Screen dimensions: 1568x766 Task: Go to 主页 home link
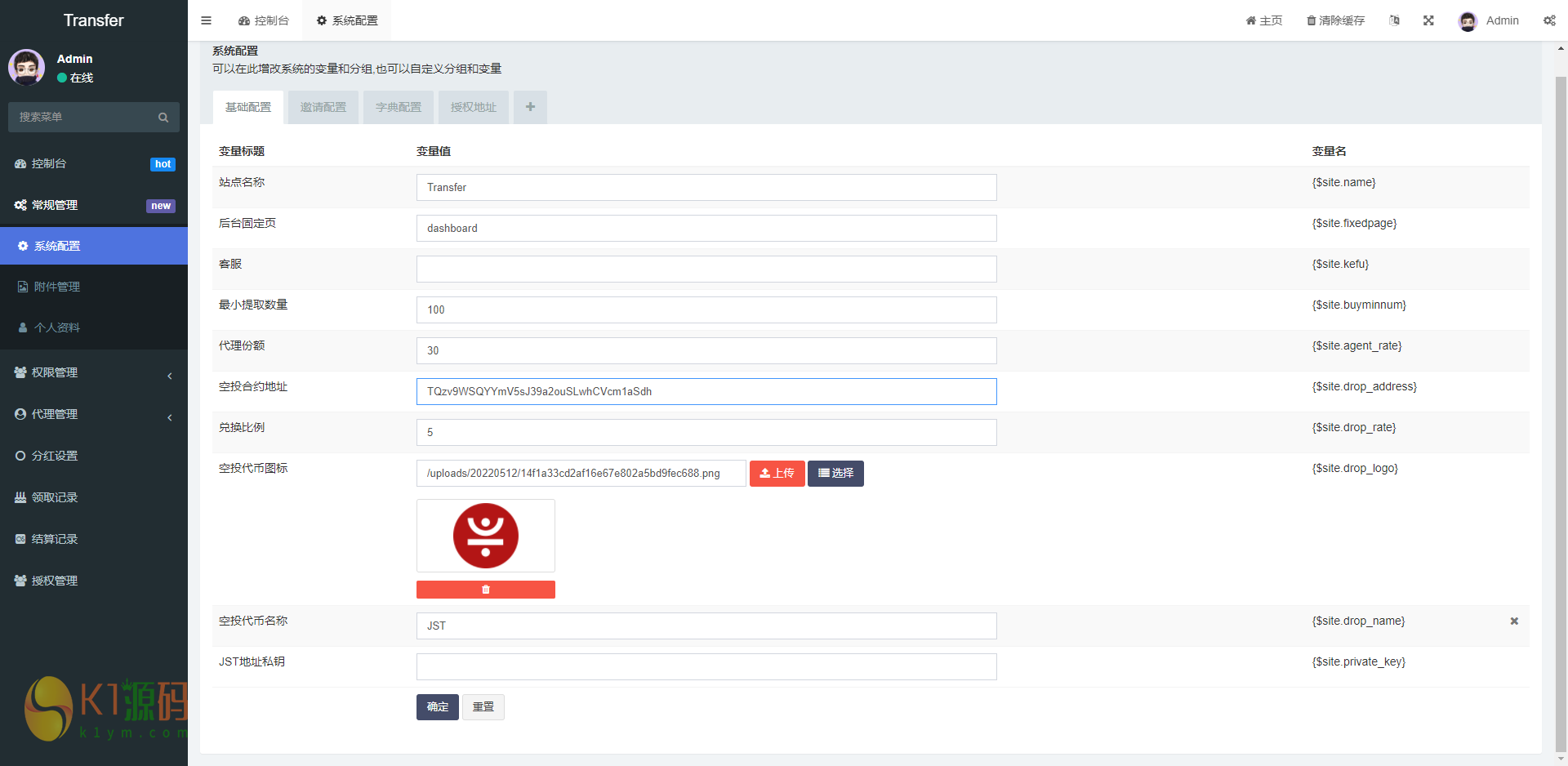1264,20
